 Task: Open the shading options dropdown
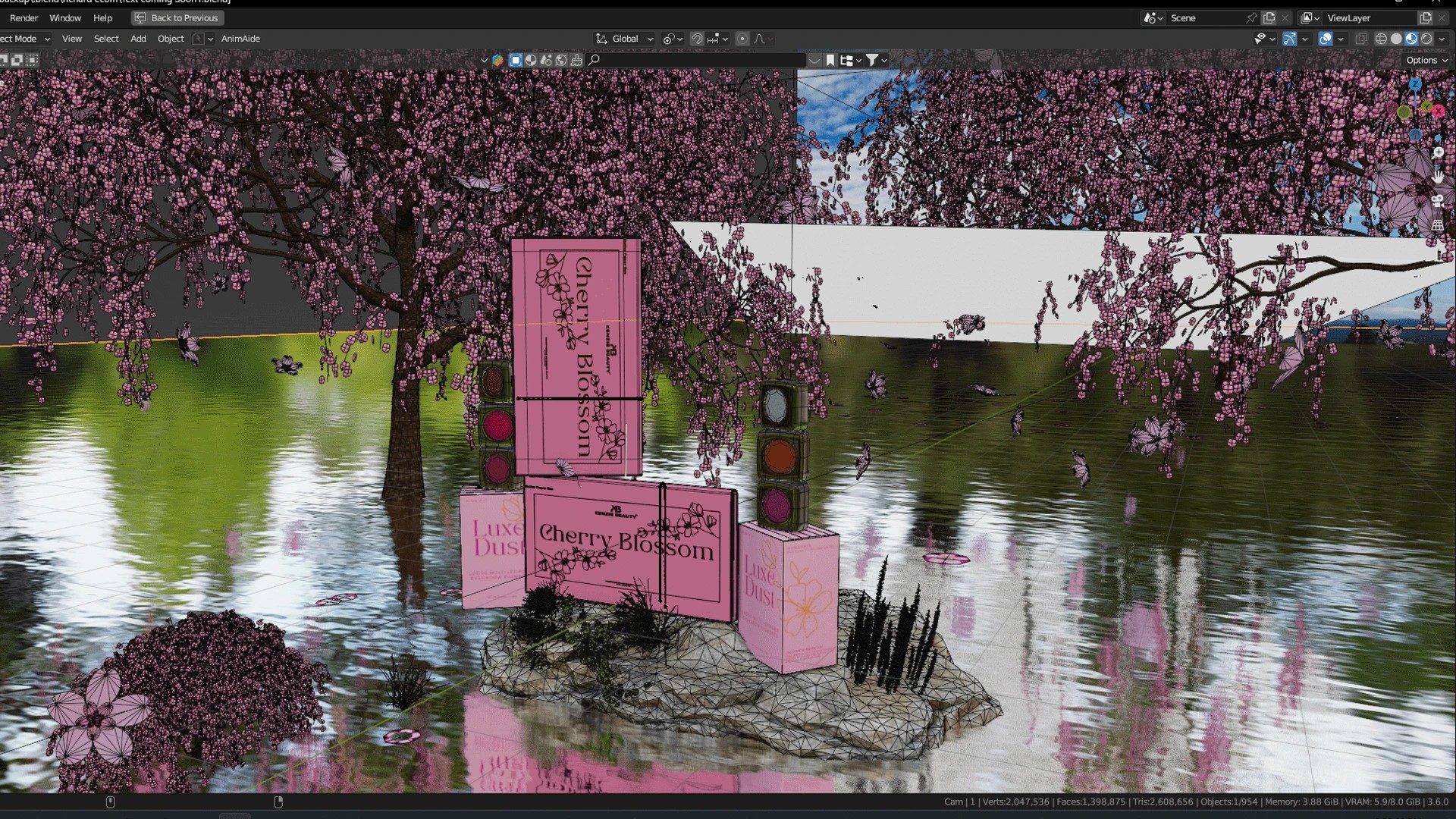pyautogui.click(x=1442, y=39)
